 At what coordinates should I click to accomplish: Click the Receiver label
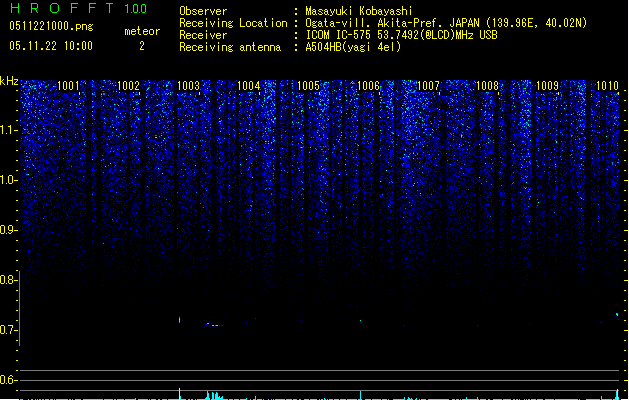[x=203, y=35]
